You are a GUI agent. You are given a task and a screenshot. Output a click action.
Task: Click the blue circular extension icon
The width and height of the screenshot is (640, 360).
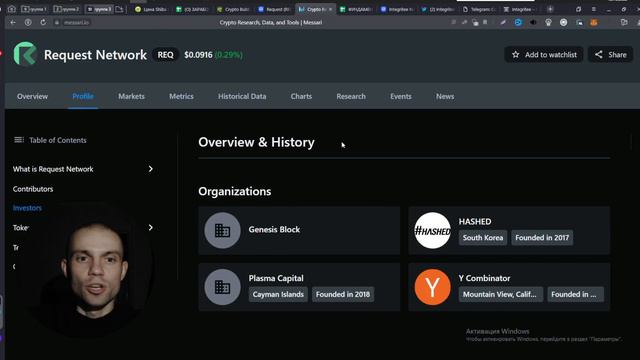pyautogui.click(x=518, y=22)
